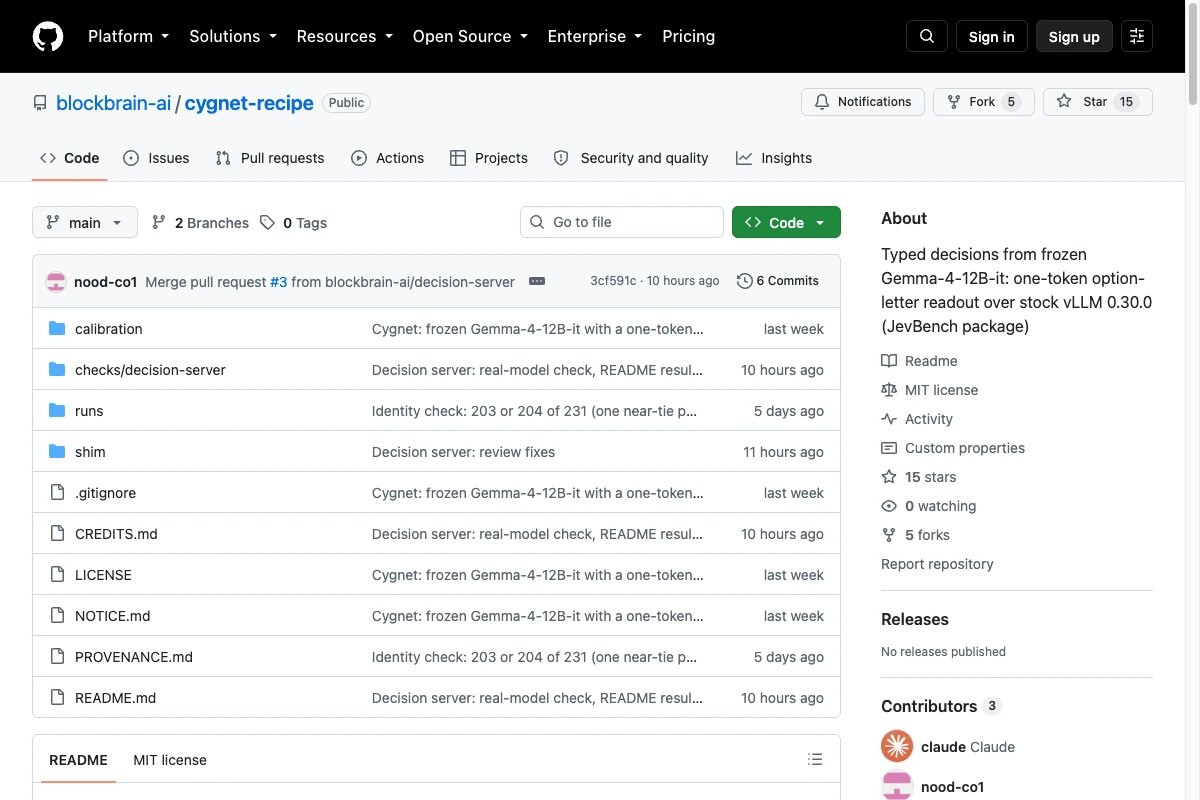Screen dimensions: 1200x800
Task: View the 2 Branches list
Action: 200,223
